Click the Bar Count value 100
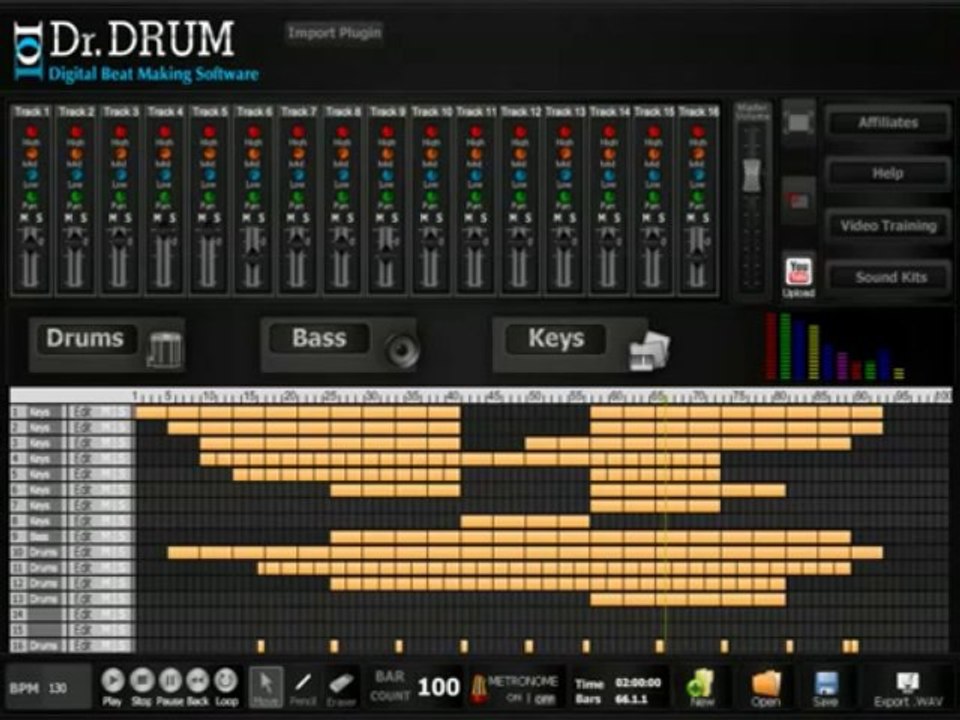 438,687
